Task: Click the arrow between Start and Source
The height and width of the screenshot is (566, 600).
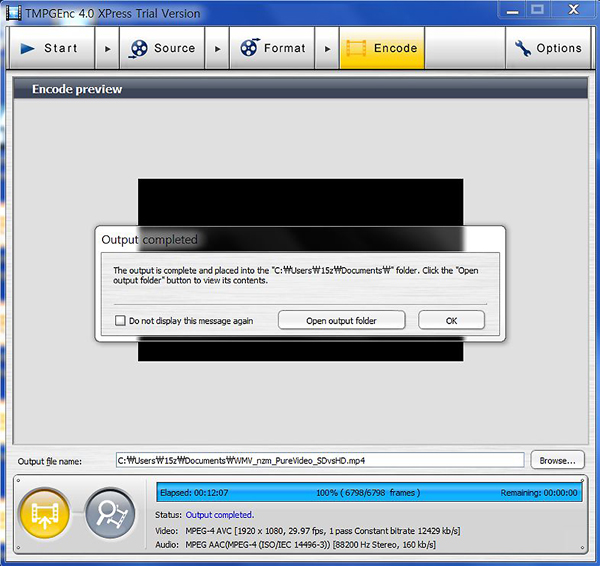Action: 107,49
